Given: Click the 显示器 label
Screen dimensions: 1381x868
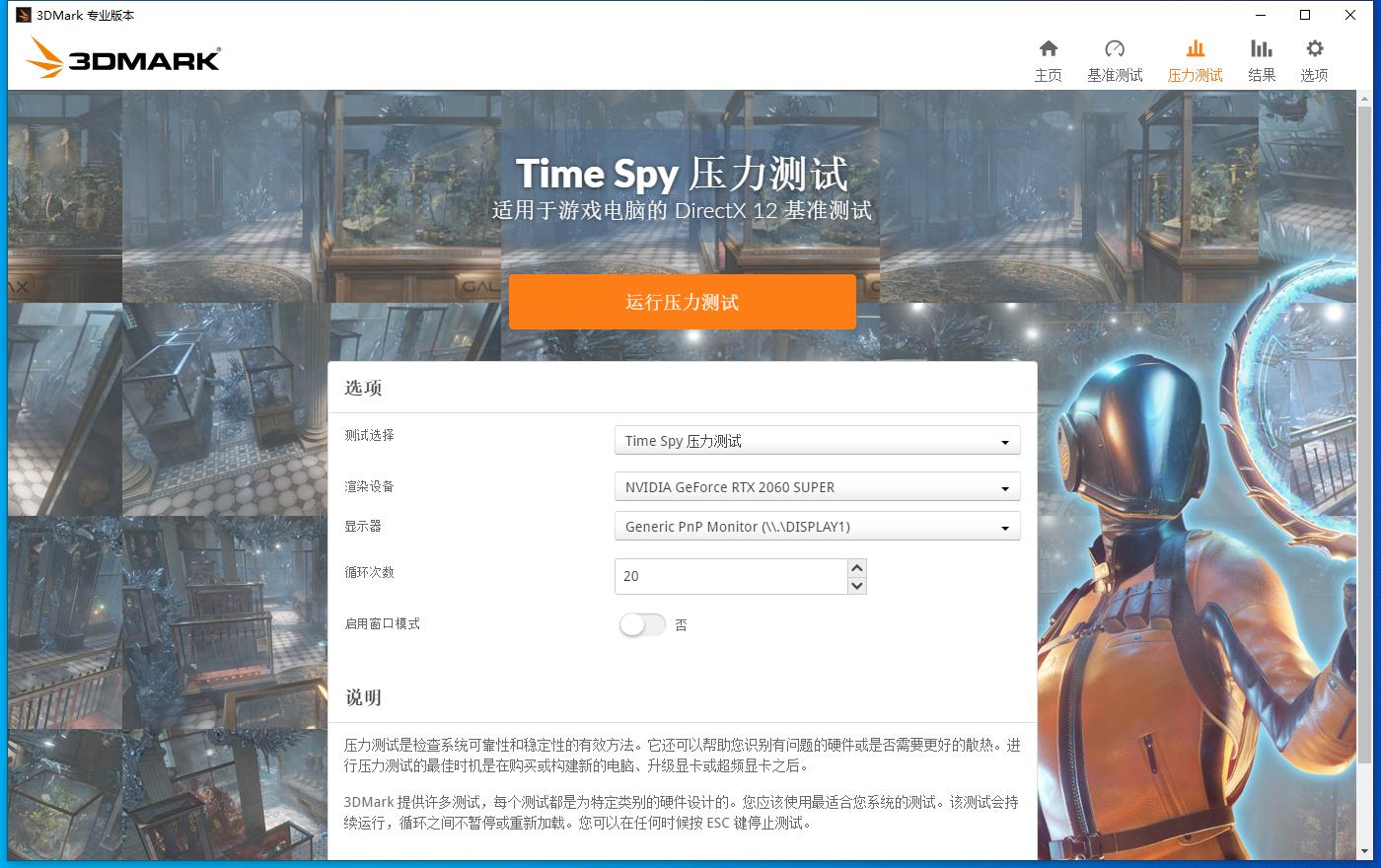Looking at the screenshot, I should tap(363, 526).
